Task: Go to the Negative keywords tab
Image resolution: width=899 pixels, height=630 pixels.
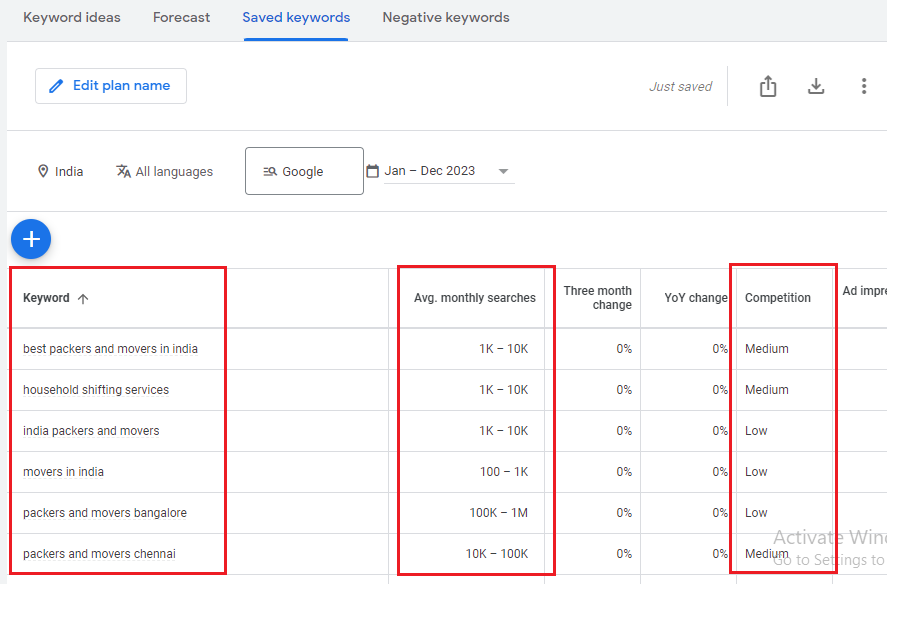Action: coord(445,17)
